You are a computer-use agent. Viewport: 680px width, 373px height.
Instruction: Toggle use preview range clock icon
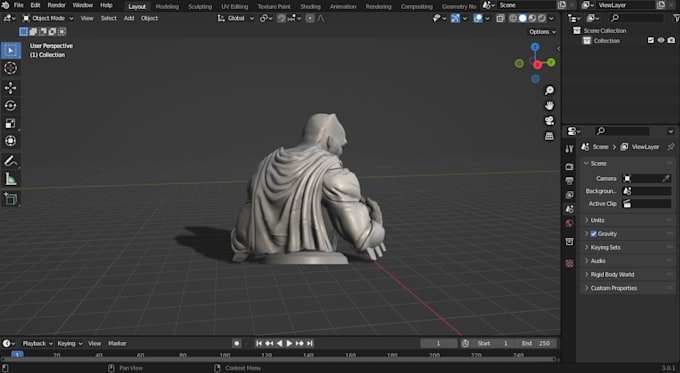(x=465, y=343)
